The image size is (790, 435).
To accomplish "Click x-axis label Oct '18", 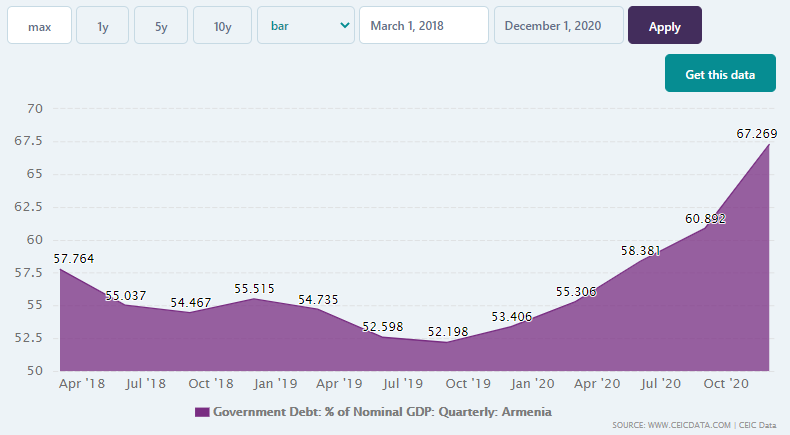I will pyautogui.click(x=211, y=384).
